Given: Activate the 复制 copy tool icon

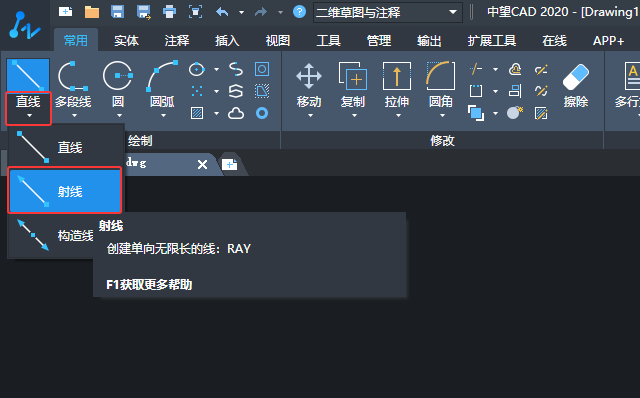Looking at the screenshot, I should tap(353, 76).
